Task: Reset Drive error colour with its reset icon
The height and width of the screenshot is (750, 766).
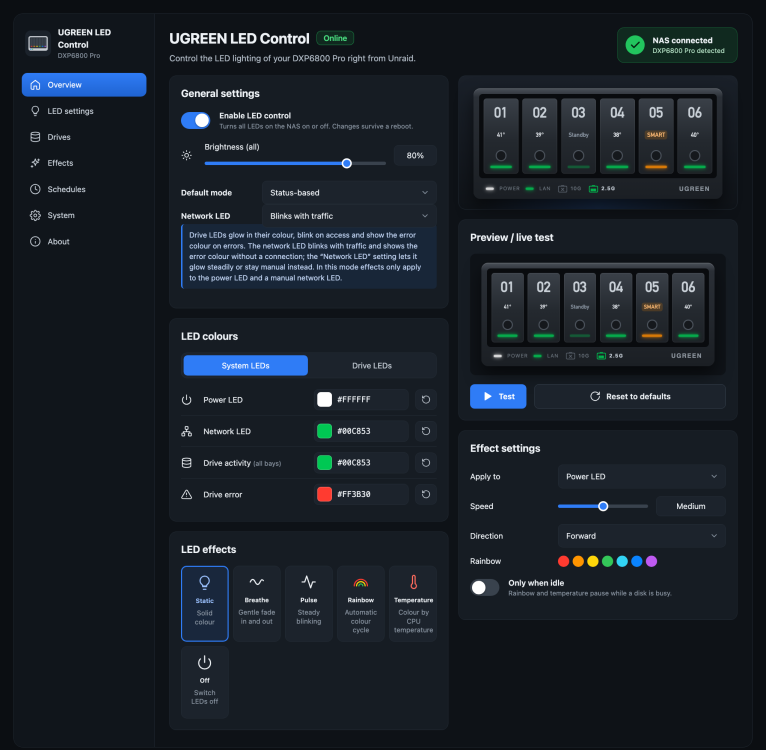Action: pos(426,494)
